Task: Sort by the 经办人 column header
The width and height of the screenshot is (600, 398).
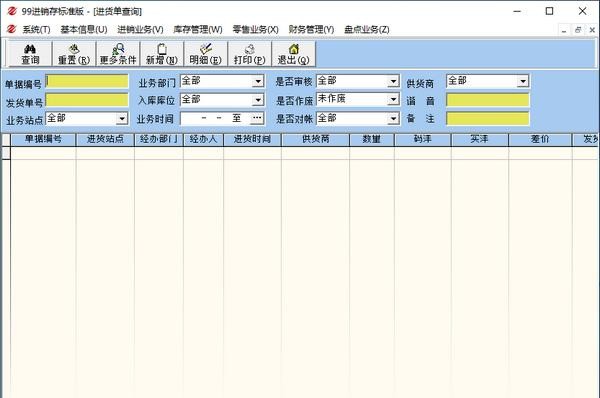Action: coord(204,140)
